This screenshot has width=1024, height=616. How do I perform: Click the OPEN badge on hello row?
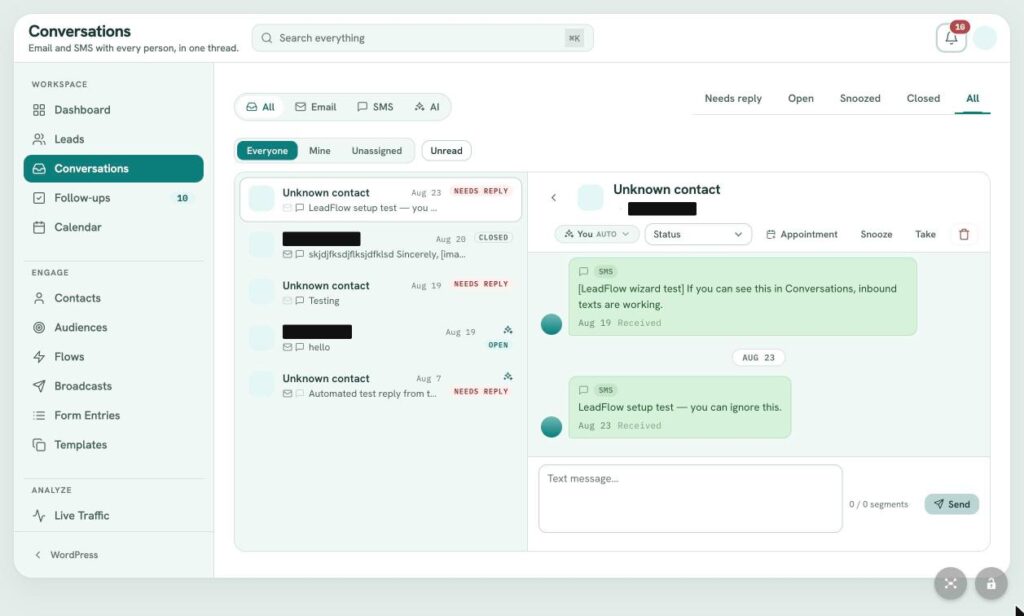(498, 345)
